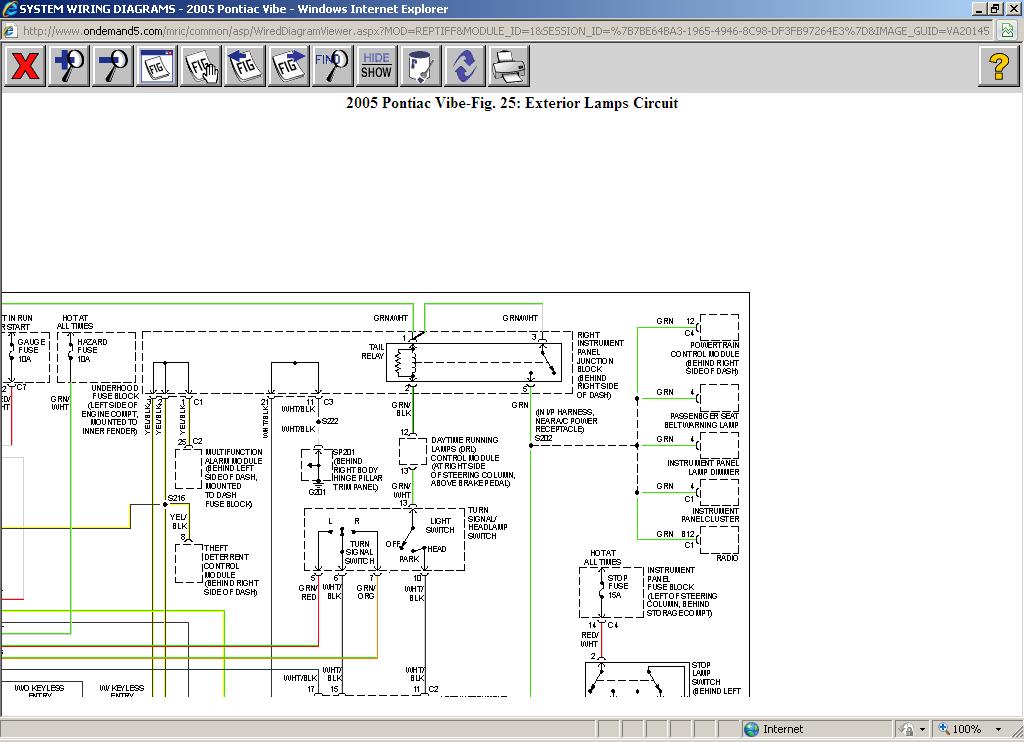
Task: Select the FIG hand pan tool
Action: coord(201,67)
